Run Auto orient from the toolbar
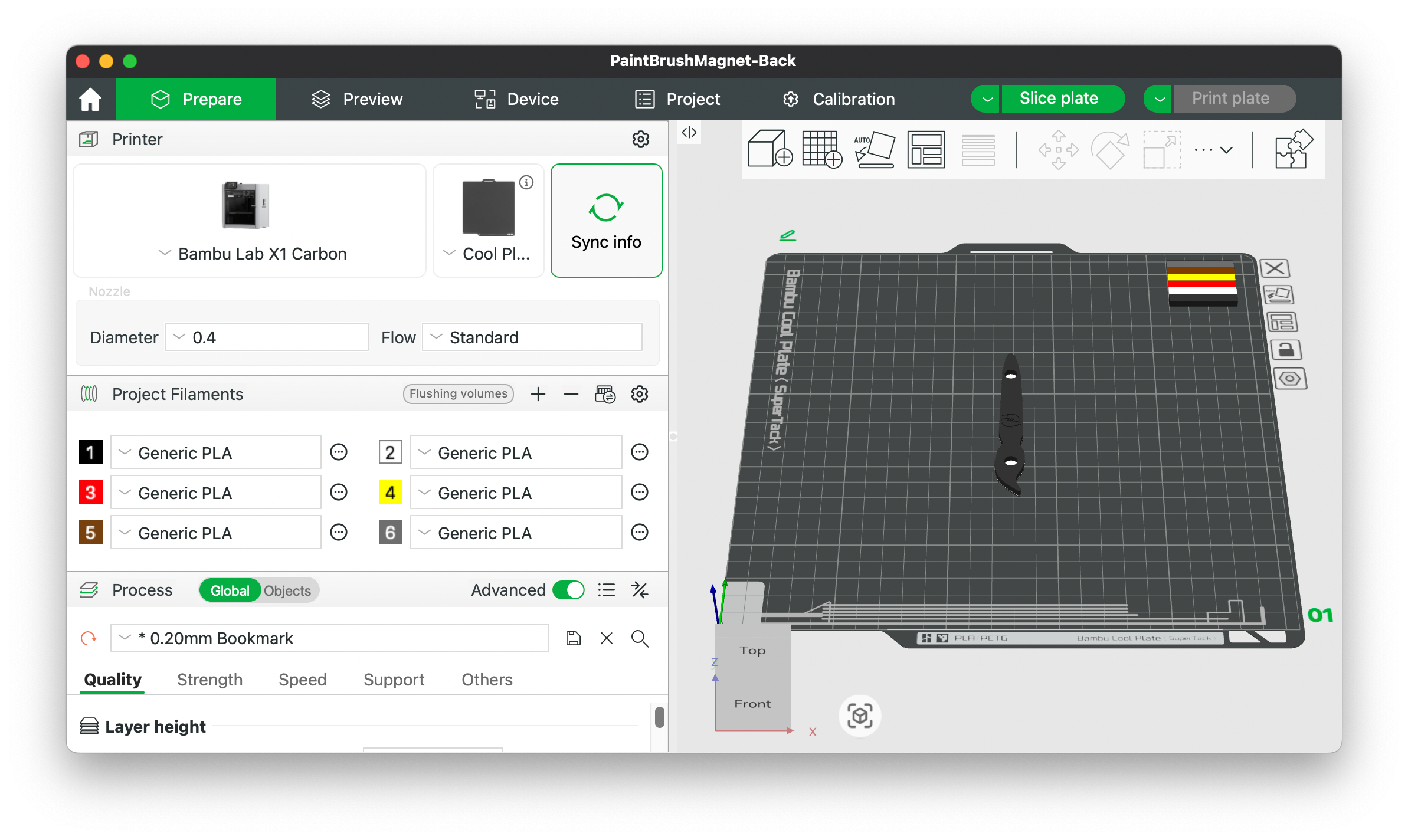 click(x=874, y=149)
